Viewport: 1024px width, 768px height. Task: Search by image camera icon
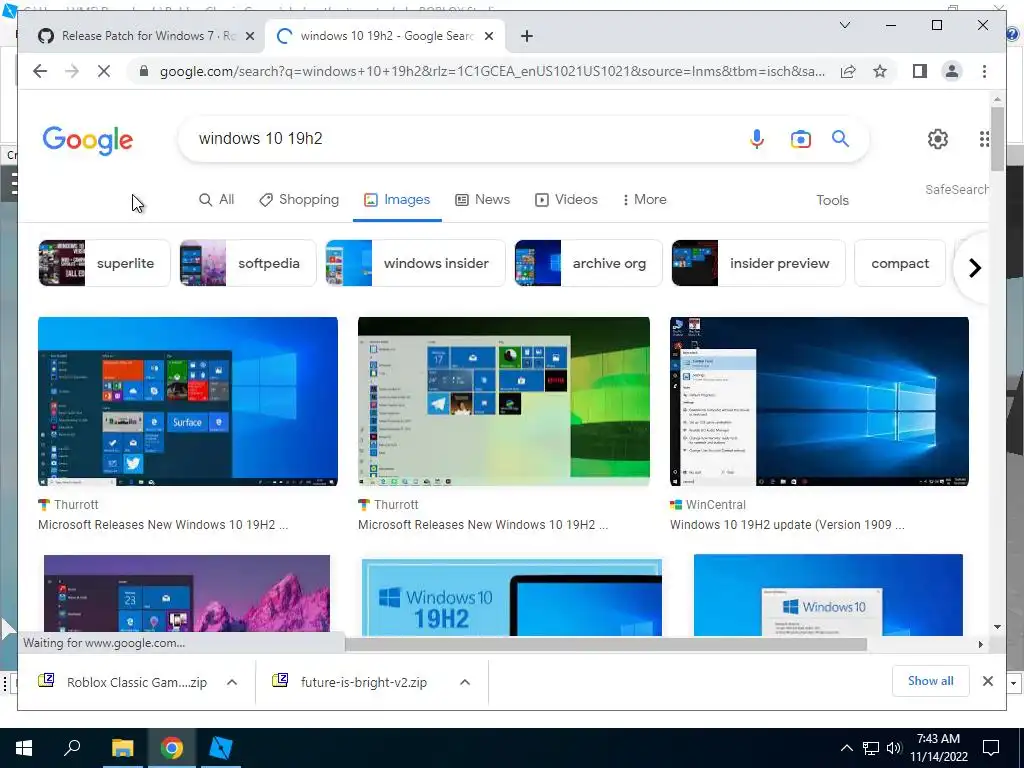801,138
